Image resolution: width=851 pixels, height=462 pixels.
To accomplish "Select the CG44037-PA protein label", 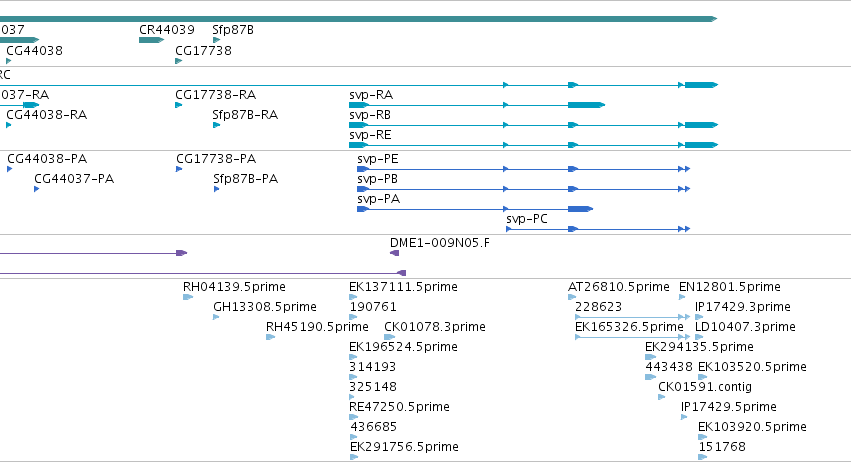I will (x=74, y=179).
